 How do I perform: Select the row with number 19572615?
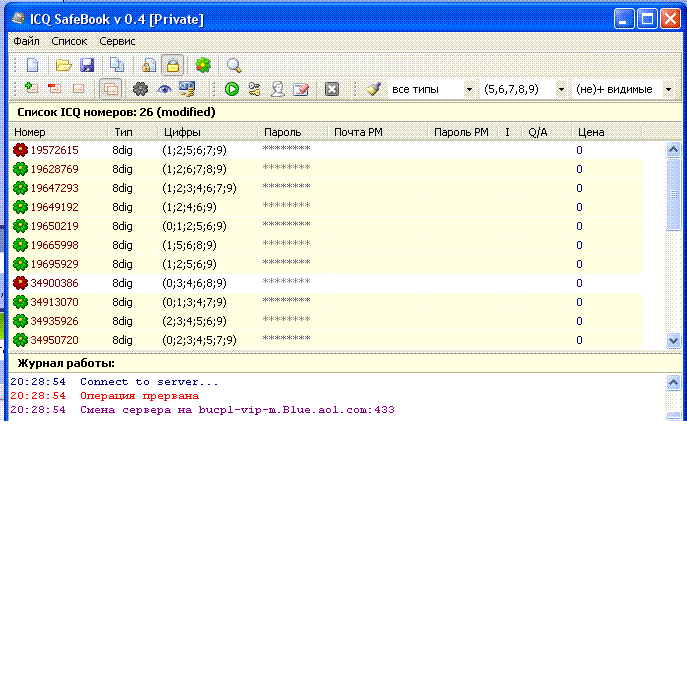326,150
